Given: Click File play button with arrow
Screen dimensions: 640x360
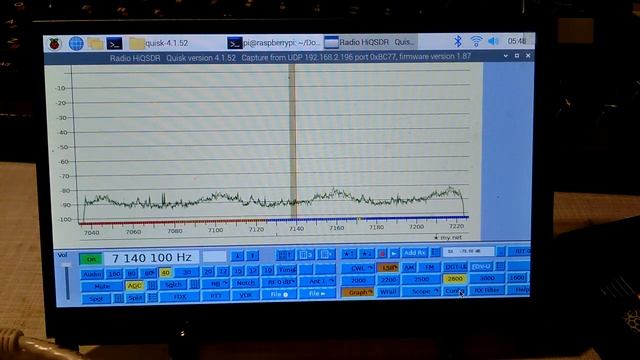Looking at the screenshot, I should coord(317,293).
